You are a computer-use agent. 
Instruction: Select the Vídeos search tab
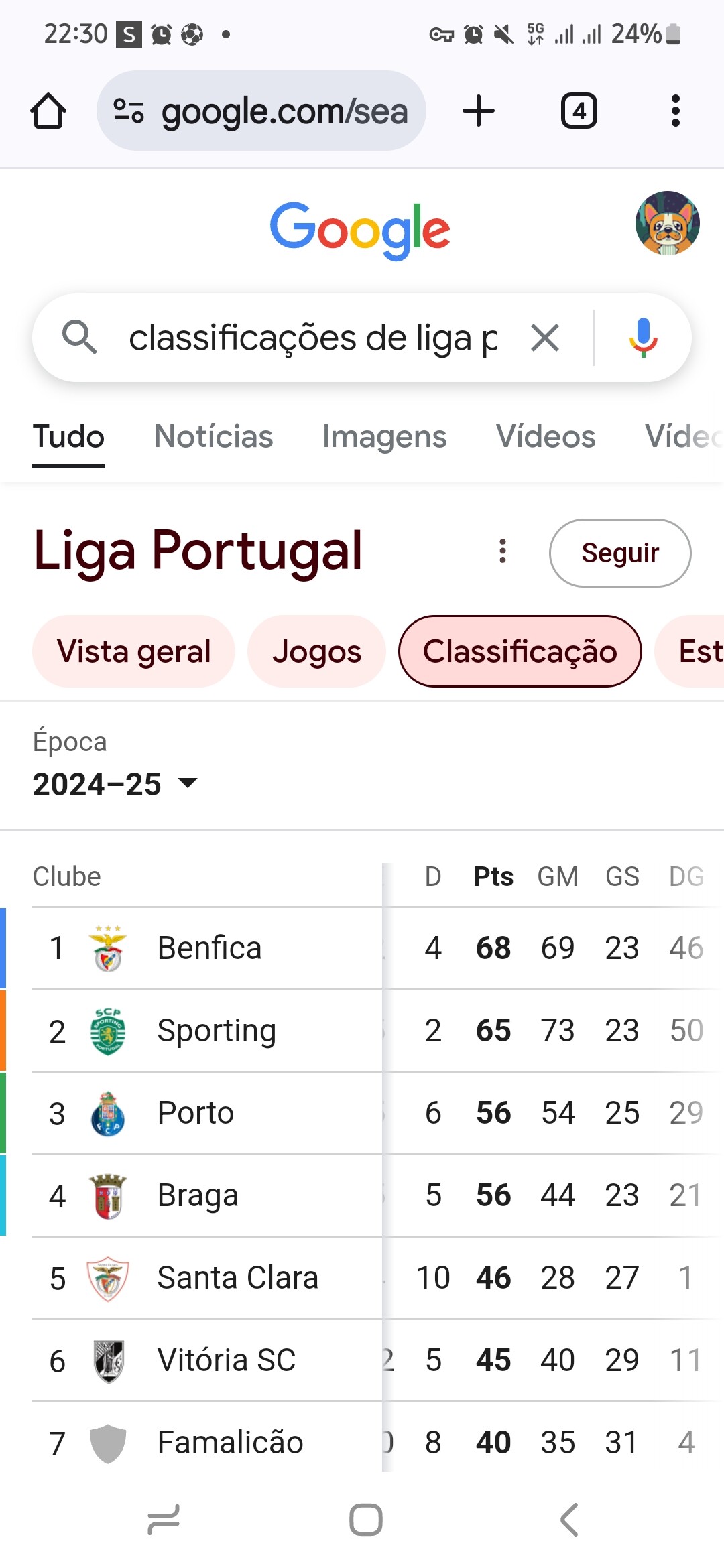545,437
